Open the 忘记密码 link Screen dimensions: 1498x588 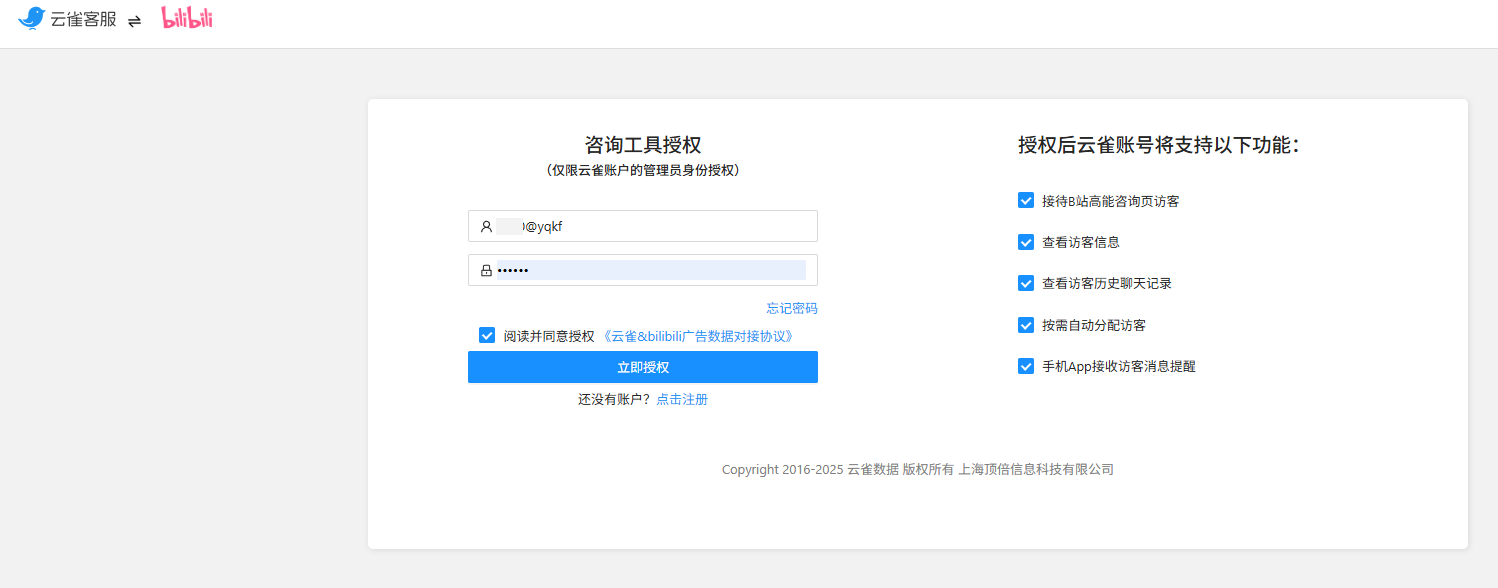click(792, 308)
